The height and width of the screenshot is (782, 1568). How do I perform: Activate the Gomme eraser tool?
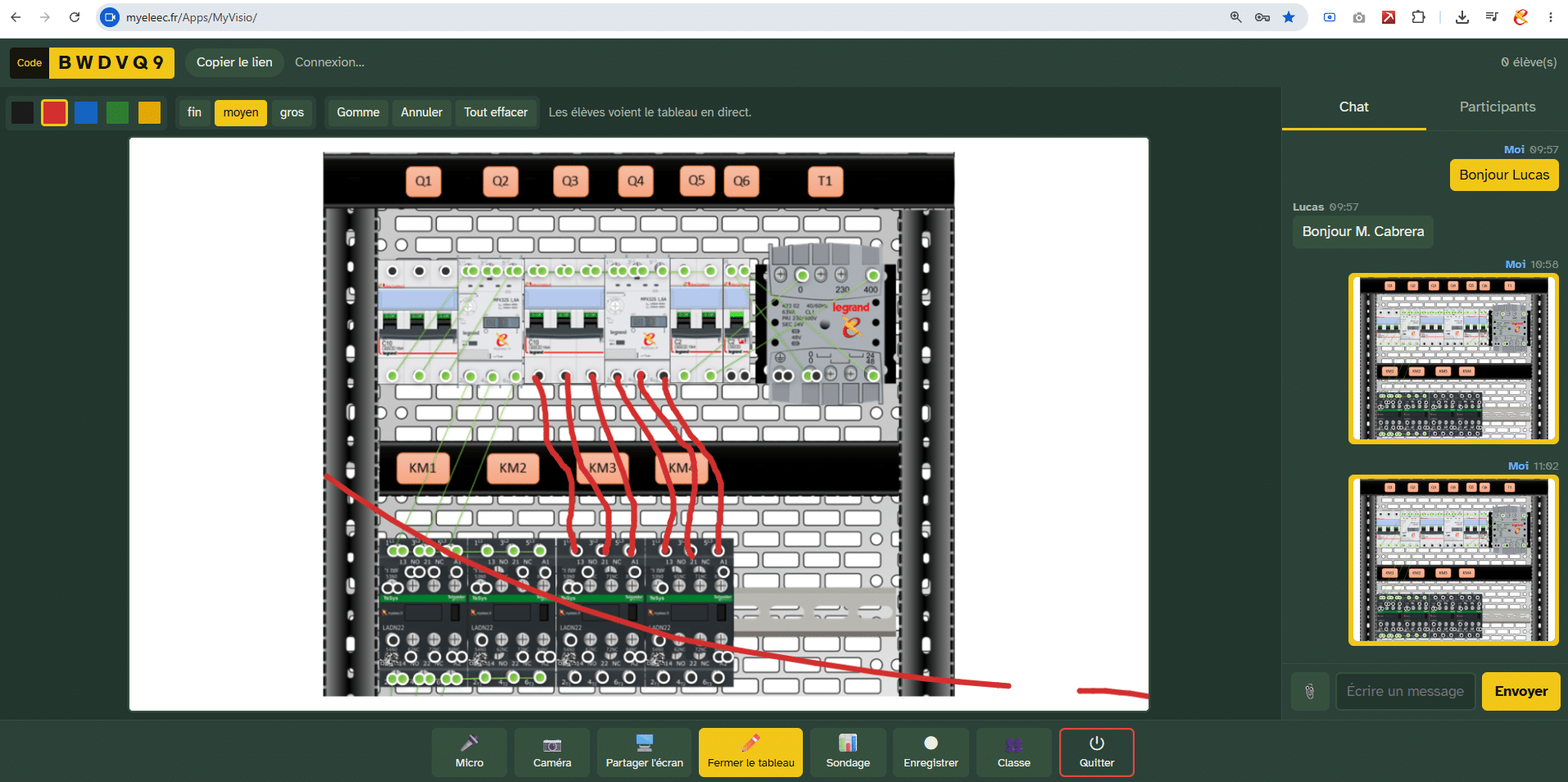pyautogui.click(x=358, y=112)
